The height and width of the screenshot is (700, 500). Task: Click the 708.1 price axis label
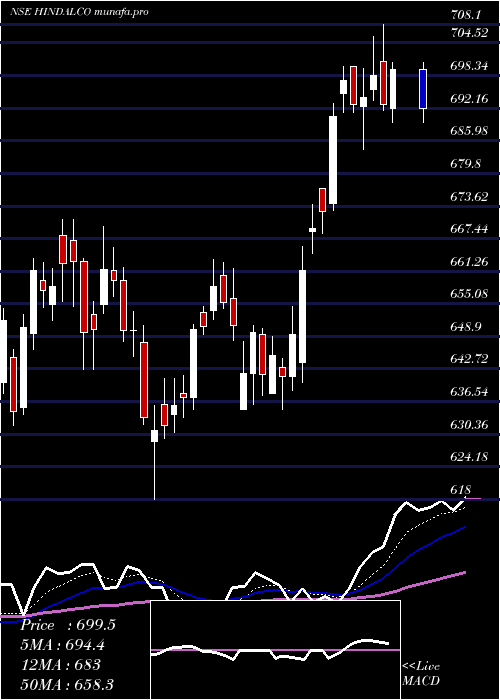(466, 15)
